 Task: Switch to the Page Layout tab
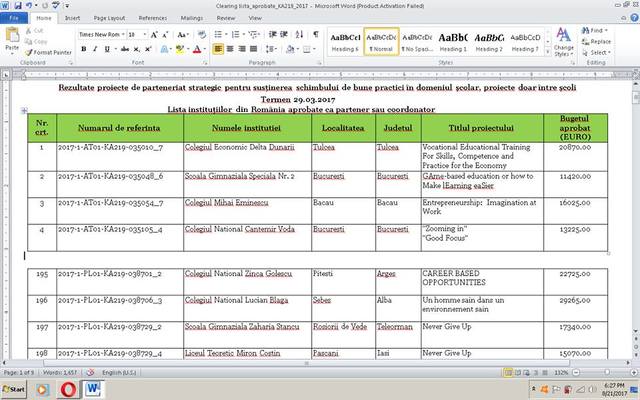pyautogui.click(x=109, y=18)
